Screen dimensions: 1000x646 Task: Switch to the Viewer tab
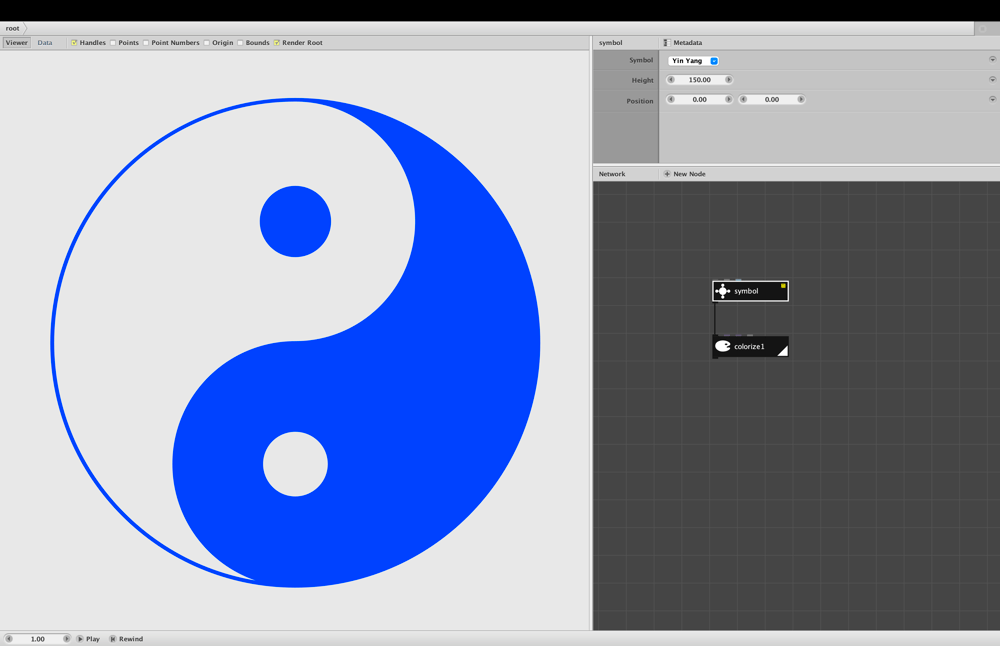click(x=17, y=43)
